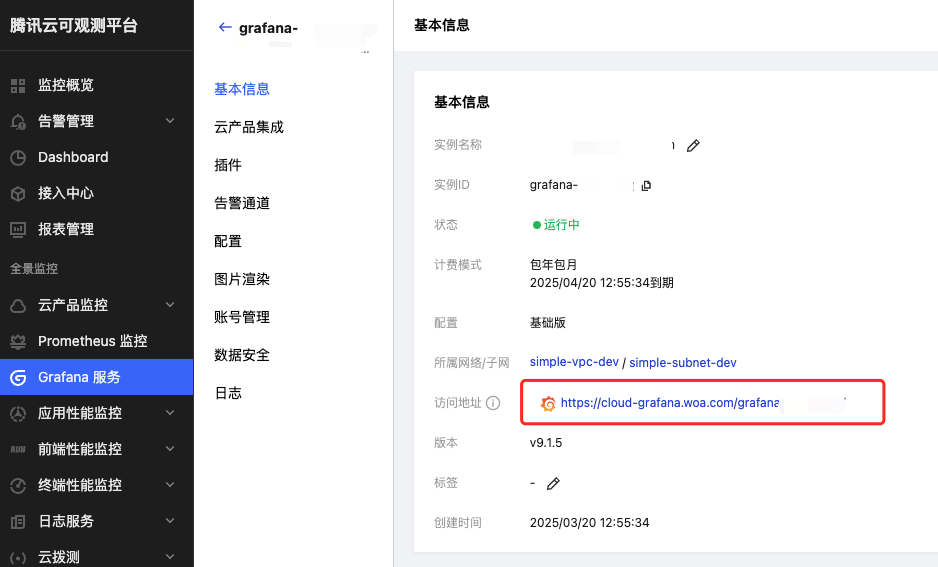Click the 报表管理 monitor icon
The height and width of the screenshot is (567, 938).
[x=18, y=229]
